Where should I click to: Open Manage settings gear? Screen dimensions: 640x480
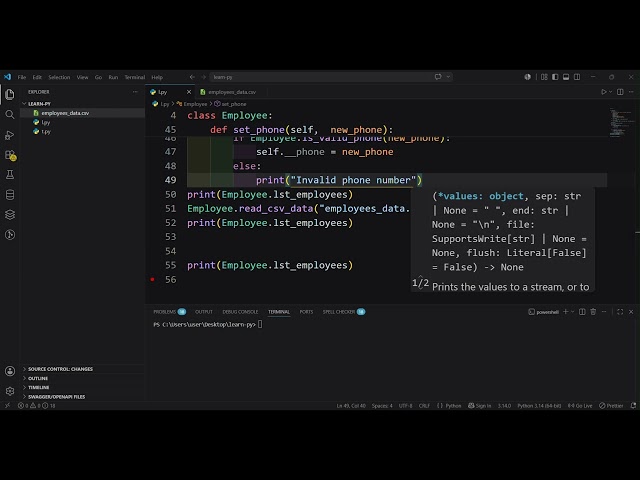10,391
